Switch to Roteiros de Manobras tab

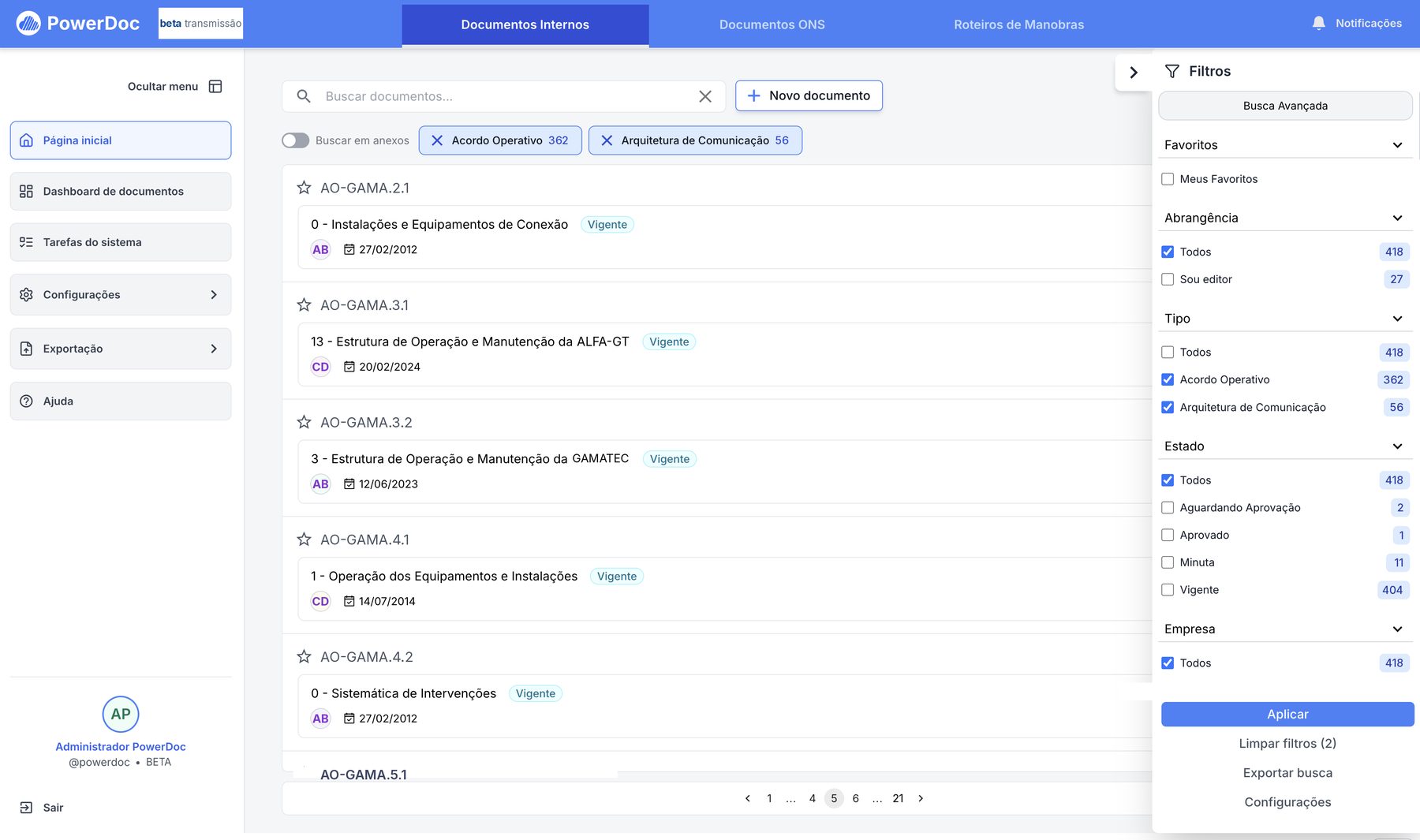pos(1019,24)
